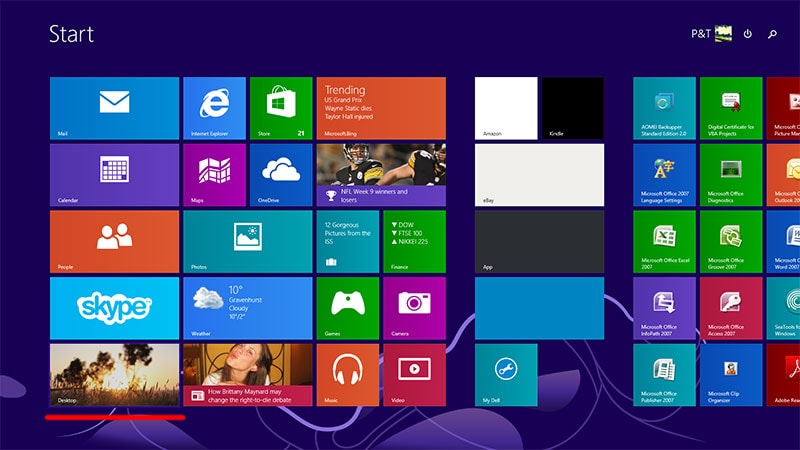
Task: Launch Microsoft Office Excel 2007
Action: [x=663, y=241]
